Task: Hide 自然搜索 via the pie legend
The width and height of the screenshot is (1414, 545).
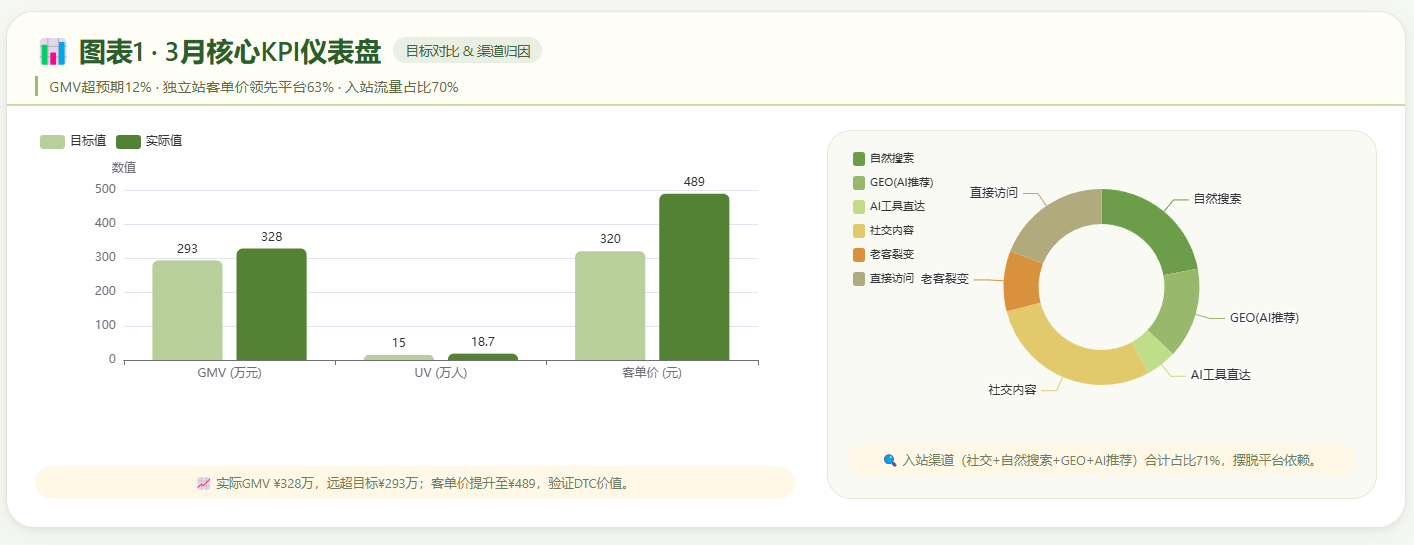Action: (x=883, y=158)
